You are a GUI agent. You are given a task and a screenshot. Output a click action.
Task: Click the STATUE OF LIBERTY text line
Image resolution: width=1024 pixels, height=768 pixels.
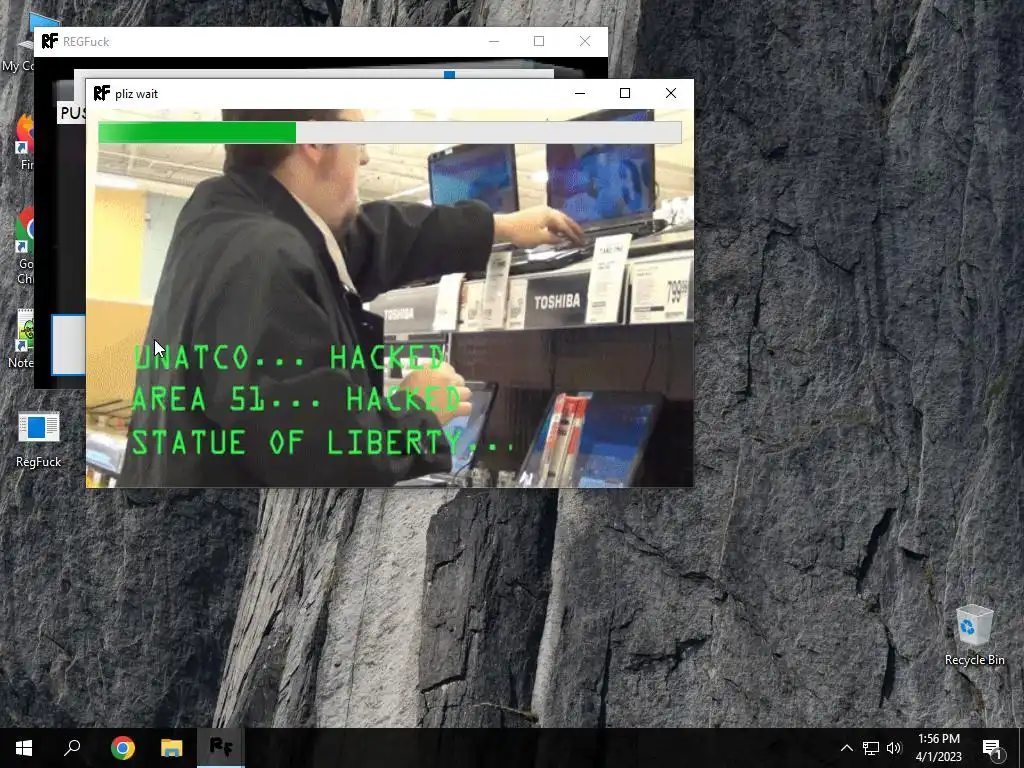pos(324,443)
